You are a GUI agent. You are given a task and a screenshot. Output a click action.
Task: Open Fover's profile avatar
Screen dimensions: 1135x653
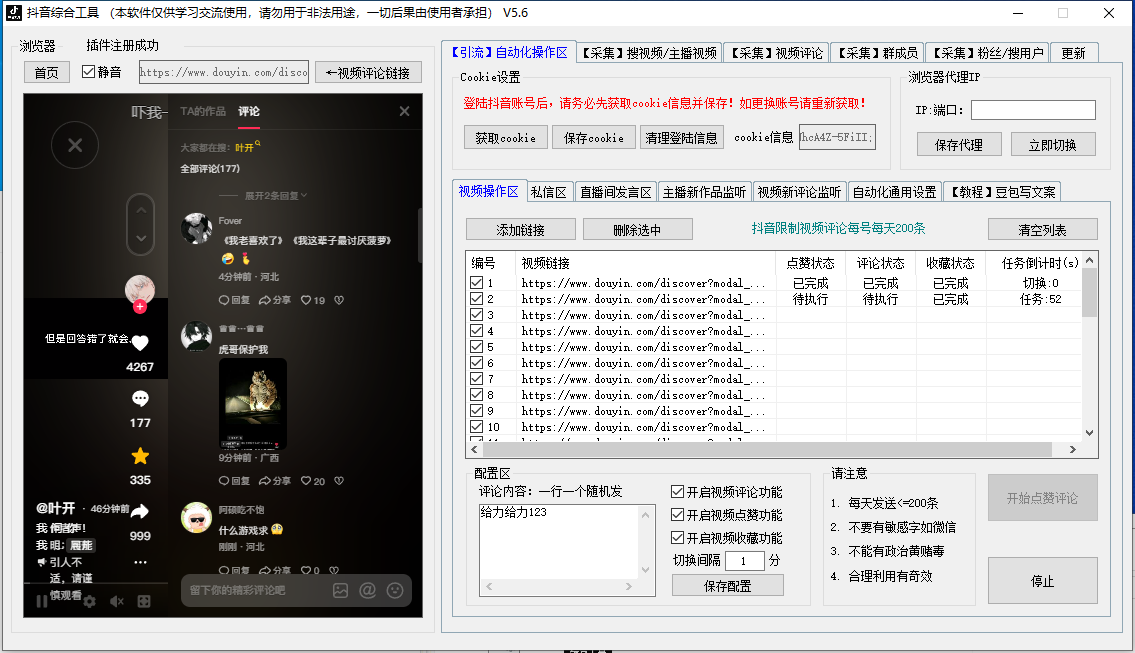(x=196, y=229)
